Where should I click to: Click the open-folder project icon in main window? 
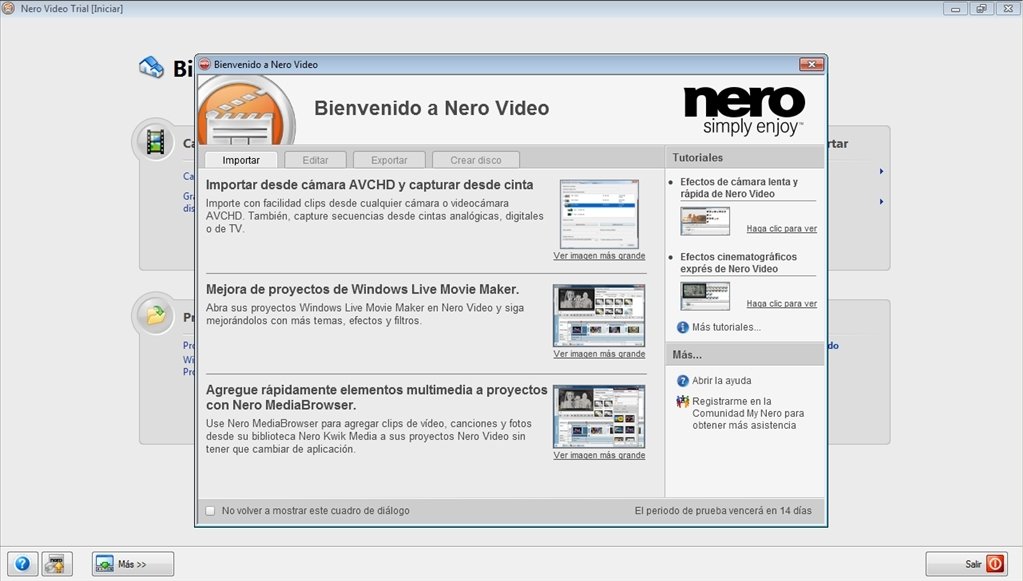[155, 316]
